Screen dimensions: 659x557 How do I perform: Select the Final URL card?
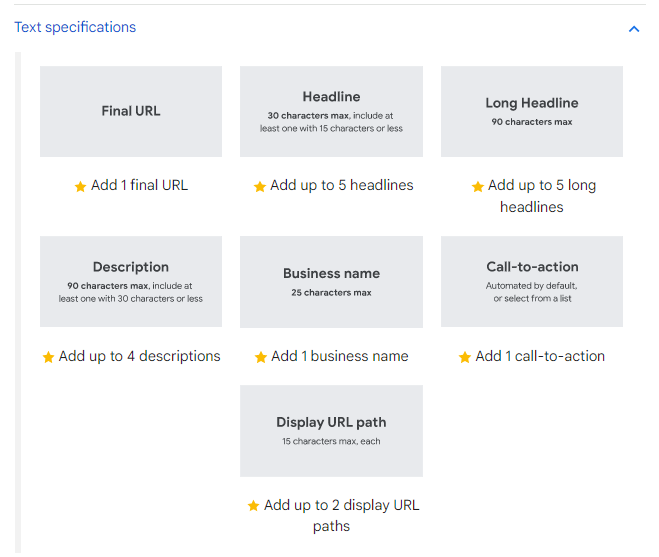click(131, 111)
